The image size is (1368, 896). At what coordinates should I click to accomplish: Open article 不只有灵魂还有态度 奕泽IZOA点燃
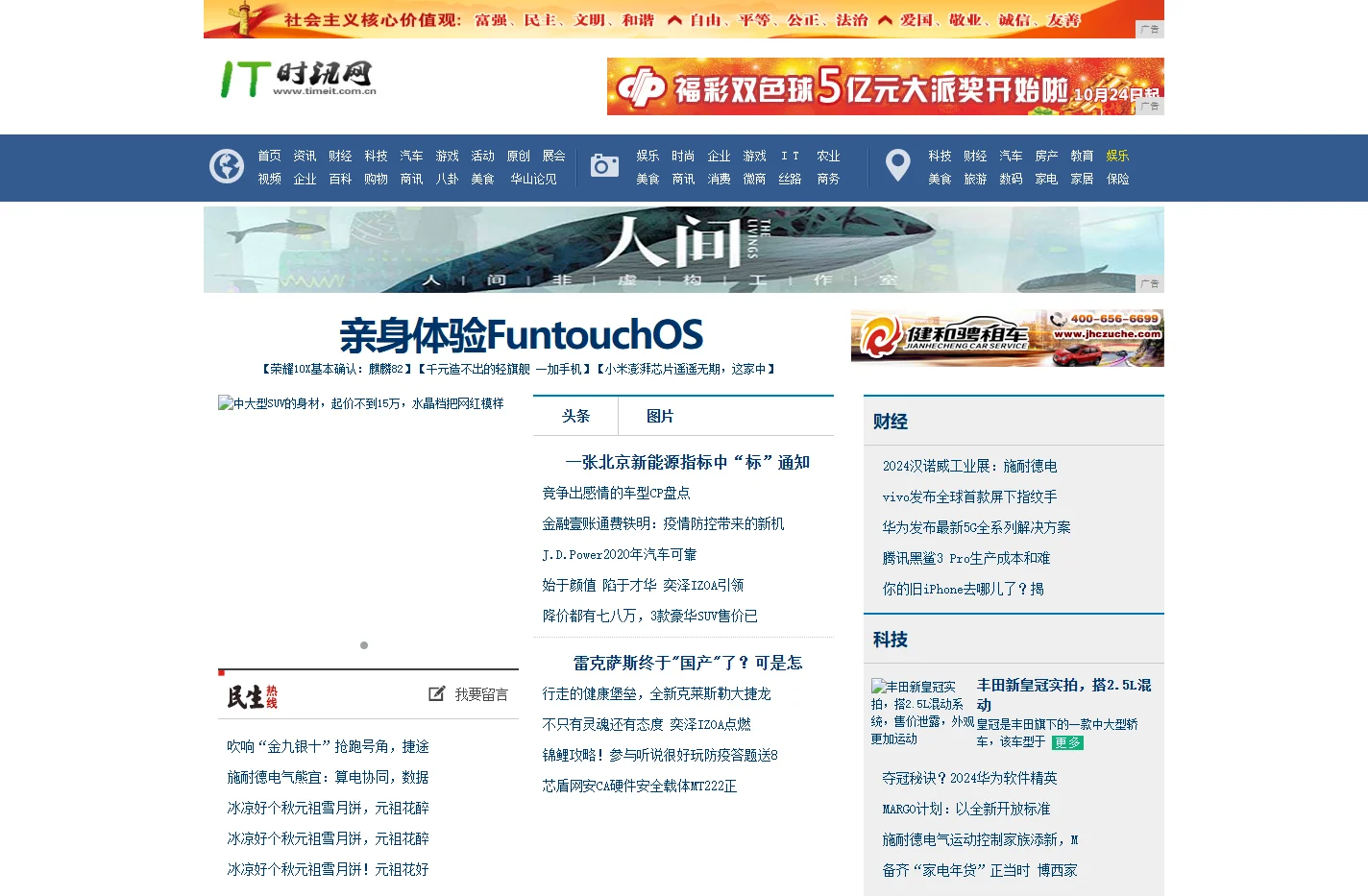point(647,724)
